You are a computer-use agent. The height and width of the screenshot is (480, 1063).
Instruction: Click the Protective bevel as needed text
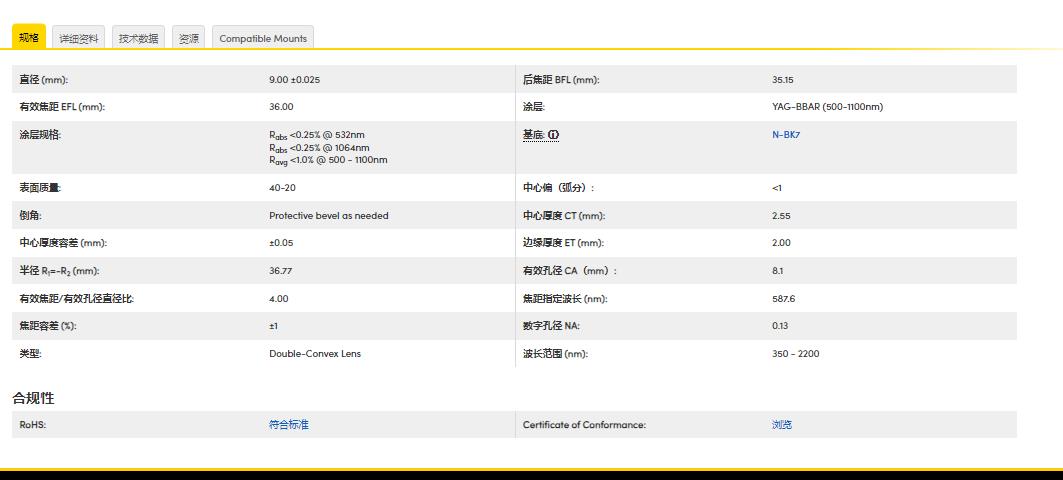(328, 216)
